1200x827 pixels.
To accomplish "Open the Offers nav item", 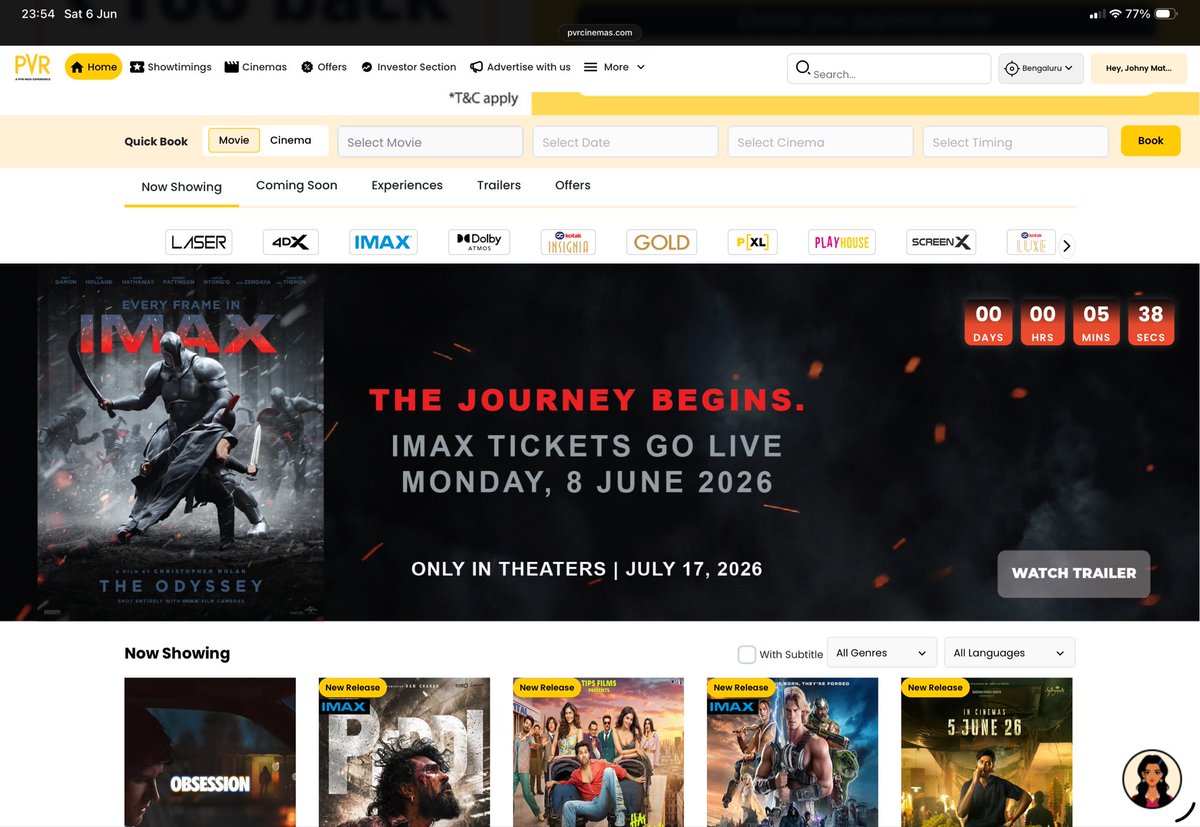I will point(324,67).
